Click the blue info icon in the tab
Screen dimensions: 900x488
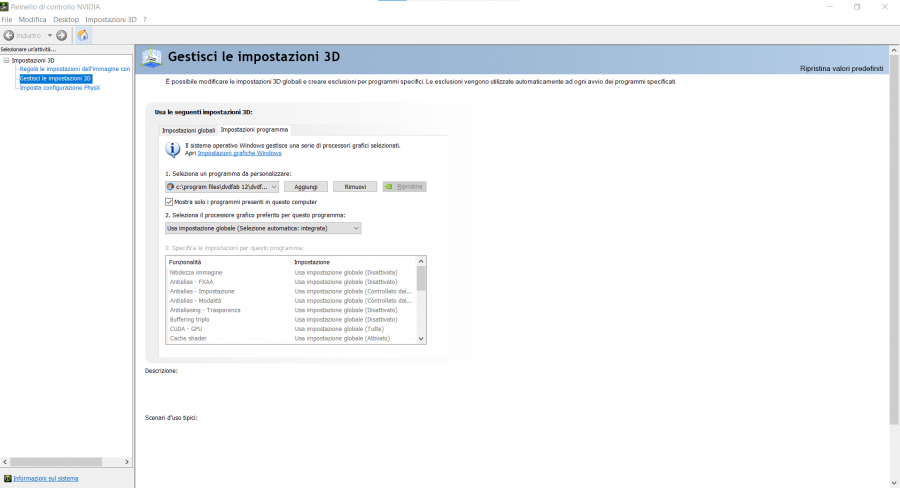[173, 149]
